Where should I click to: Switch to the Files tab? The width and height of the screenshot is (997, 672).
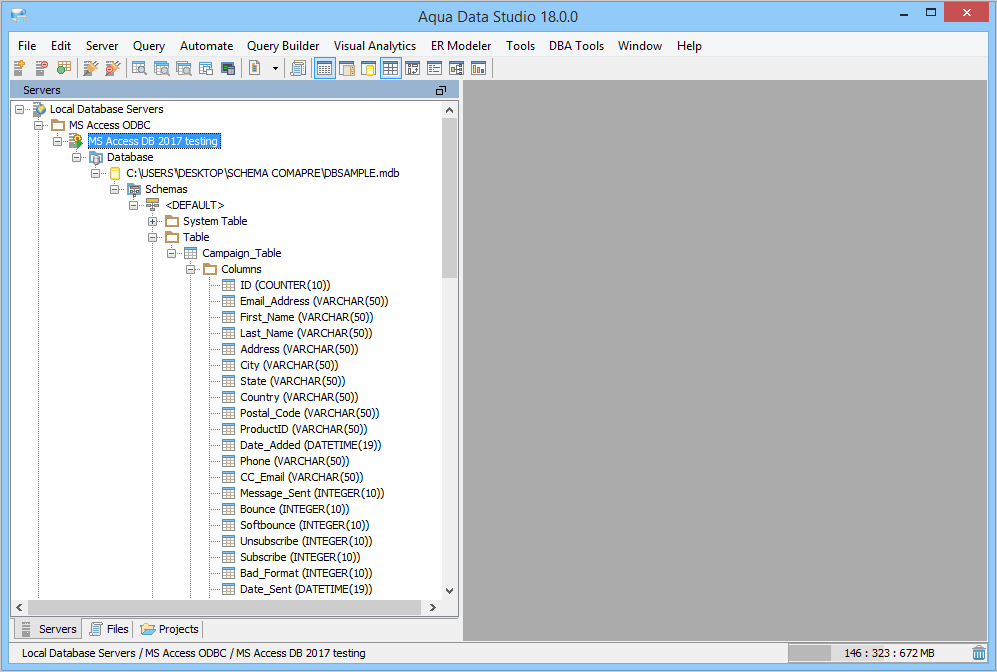[109, 629]
